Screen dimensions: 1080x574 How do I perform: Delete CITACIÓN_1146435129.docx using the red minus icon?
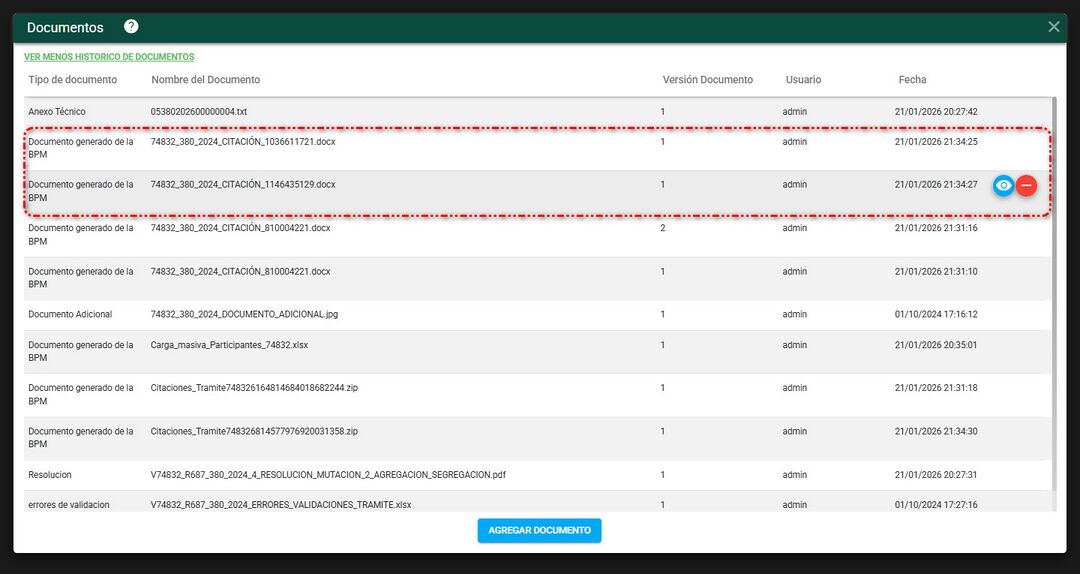[1027, 185]
